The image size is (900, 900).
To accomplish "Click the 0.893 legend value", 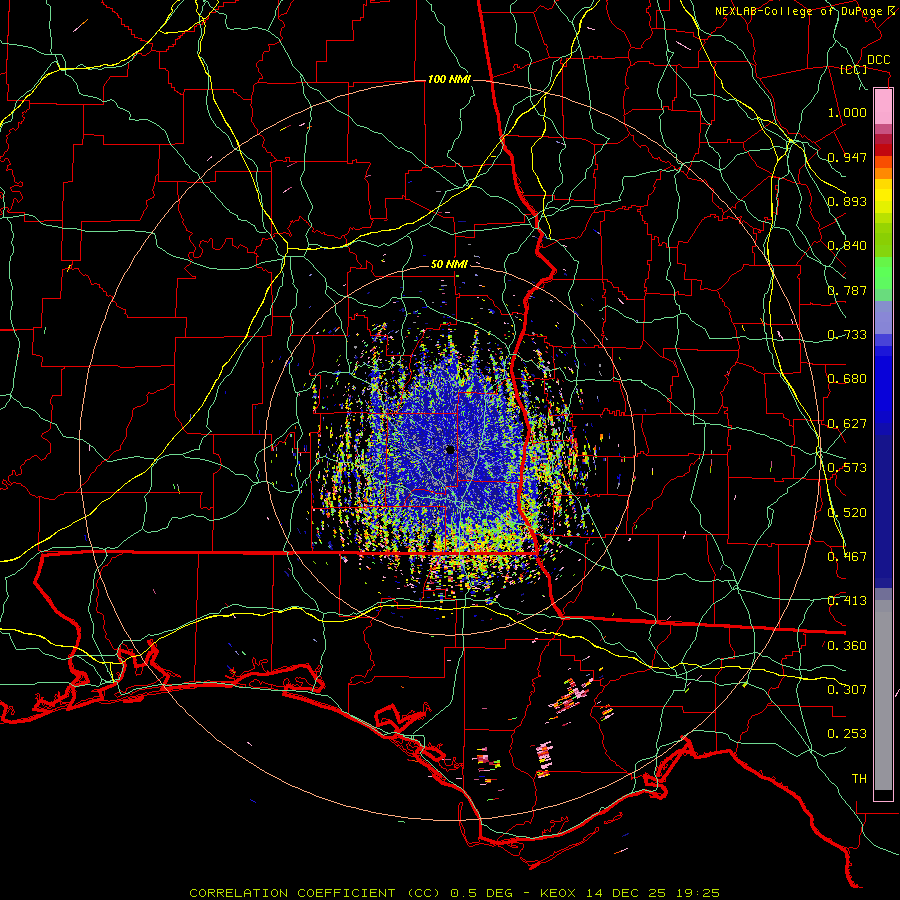I will (x=847, y=201).
